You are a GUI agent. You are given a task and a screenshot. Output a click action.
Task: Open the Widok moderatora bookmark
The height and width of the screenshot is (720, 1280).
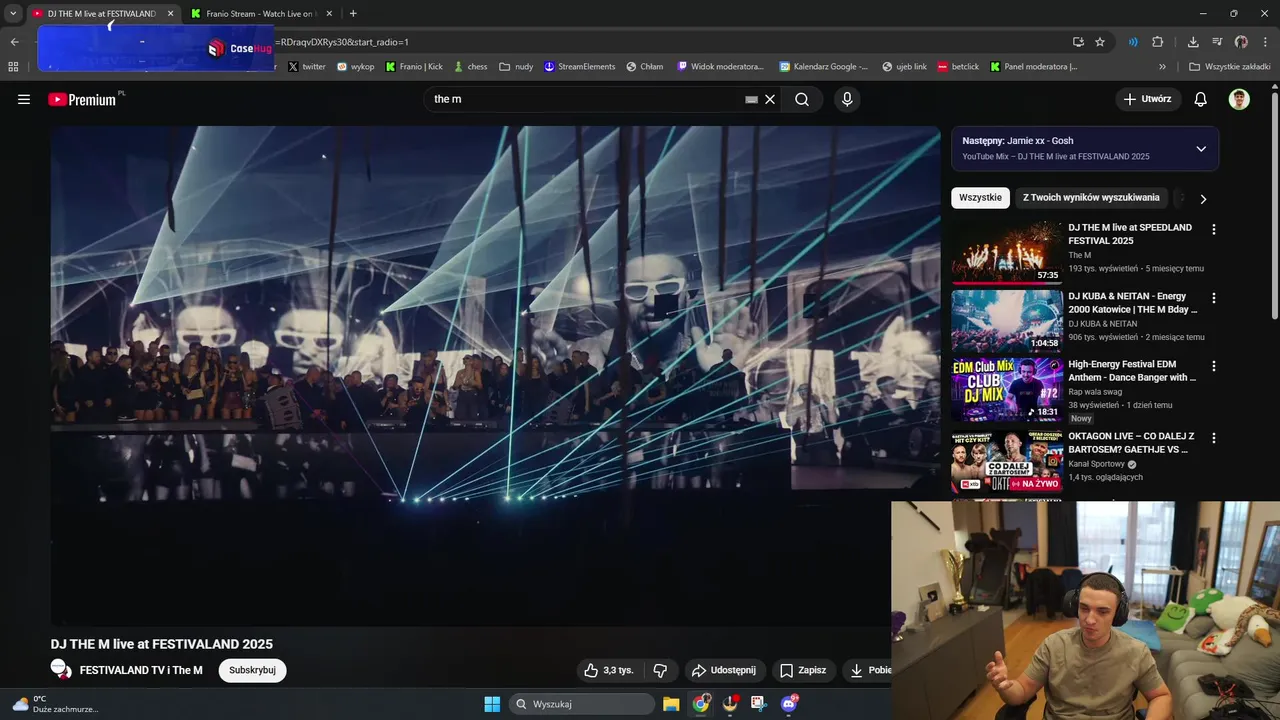pos(721,67)
